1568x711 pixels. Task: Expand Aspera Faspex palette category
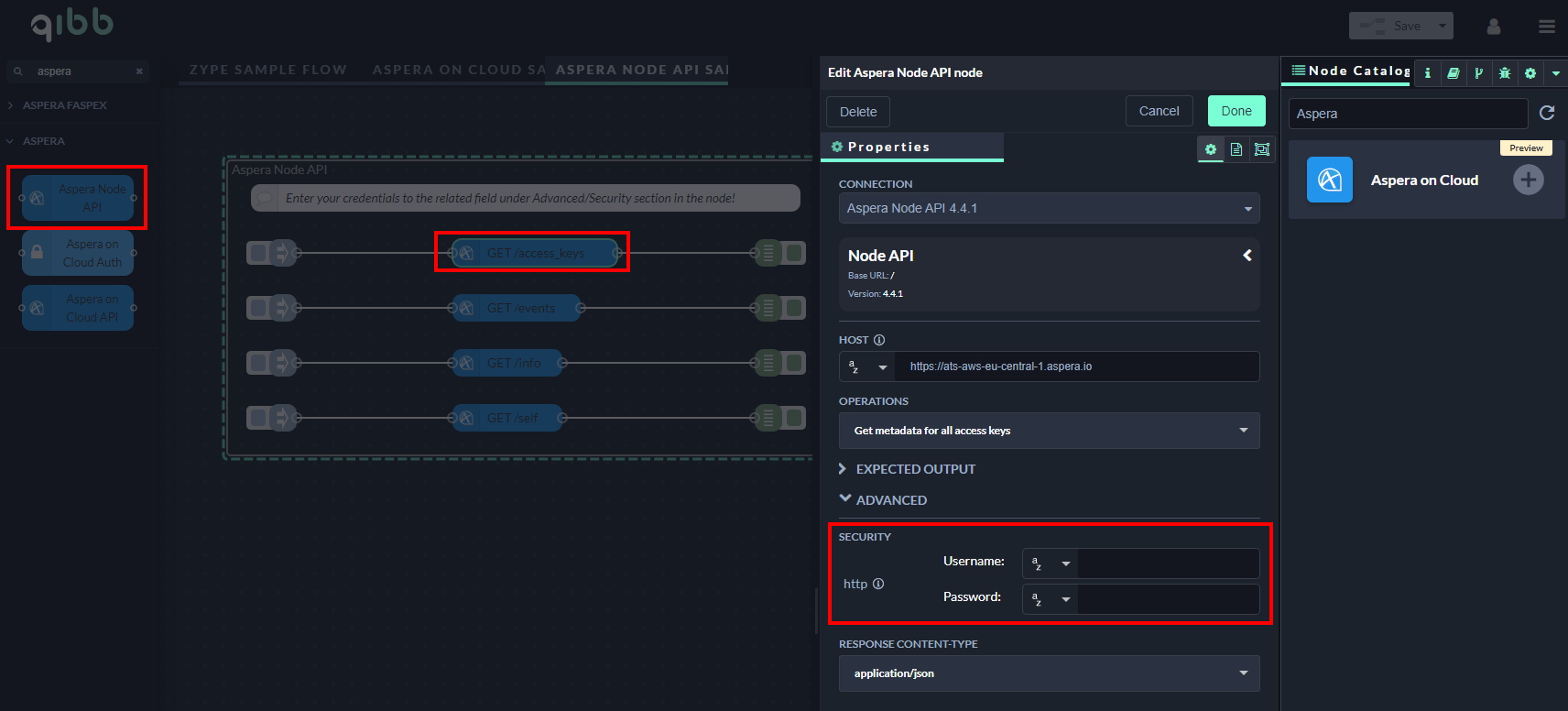(64, 105)
